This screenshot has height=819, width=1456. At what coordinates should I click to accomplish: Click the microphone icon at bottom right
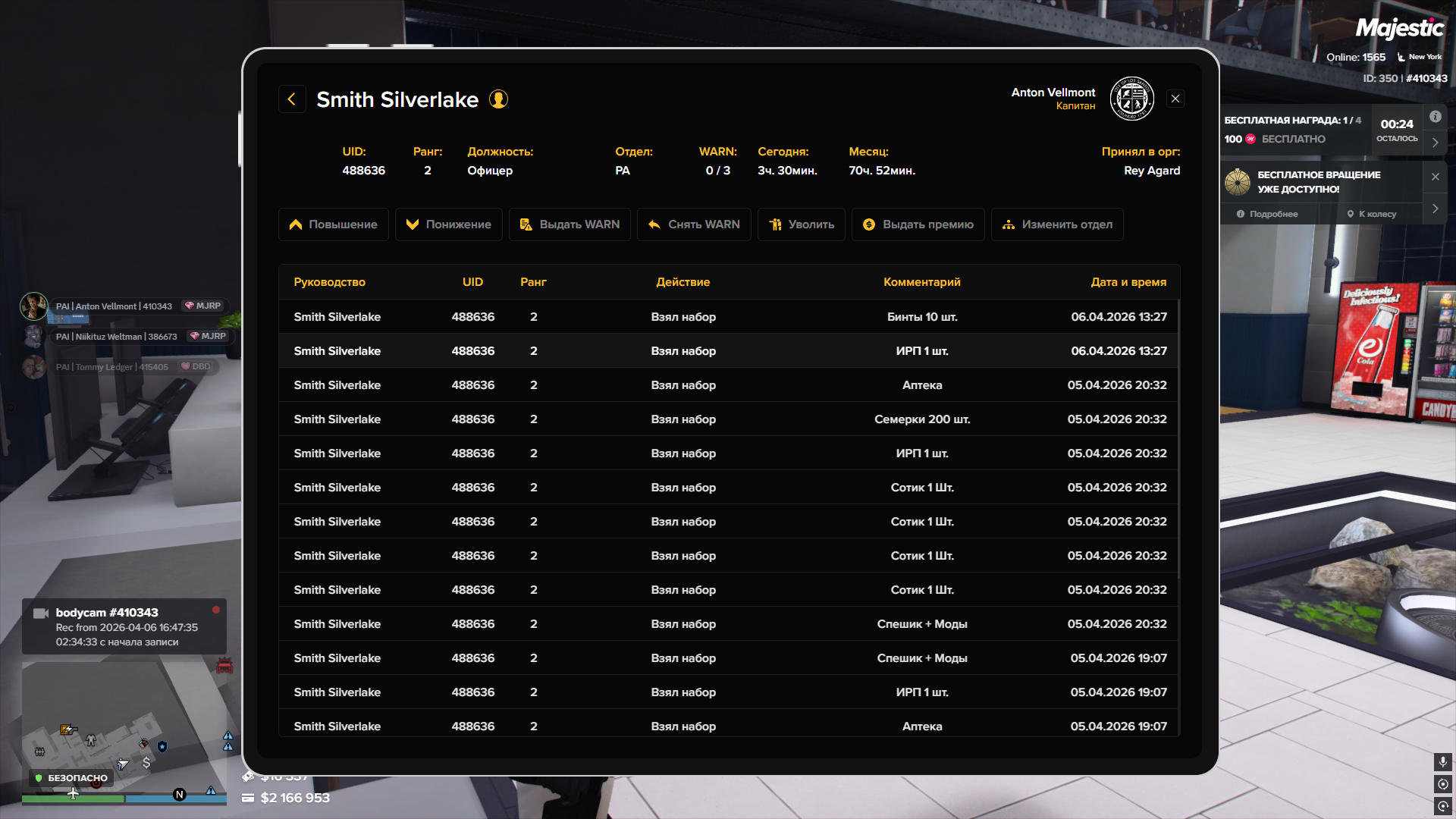1442,761
